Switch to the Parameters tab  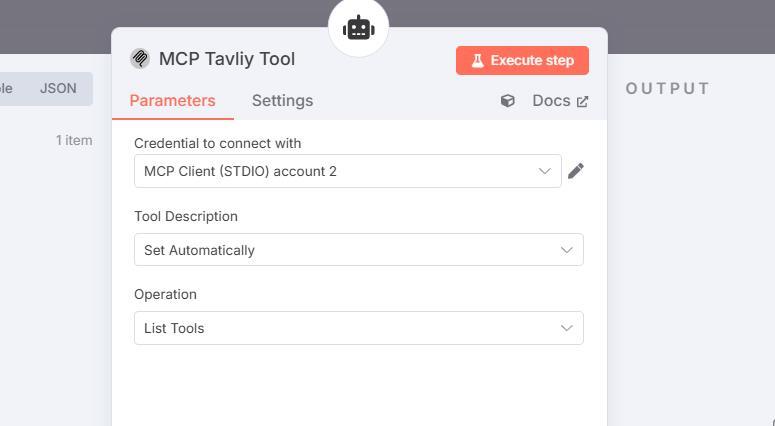click(172, 101)
